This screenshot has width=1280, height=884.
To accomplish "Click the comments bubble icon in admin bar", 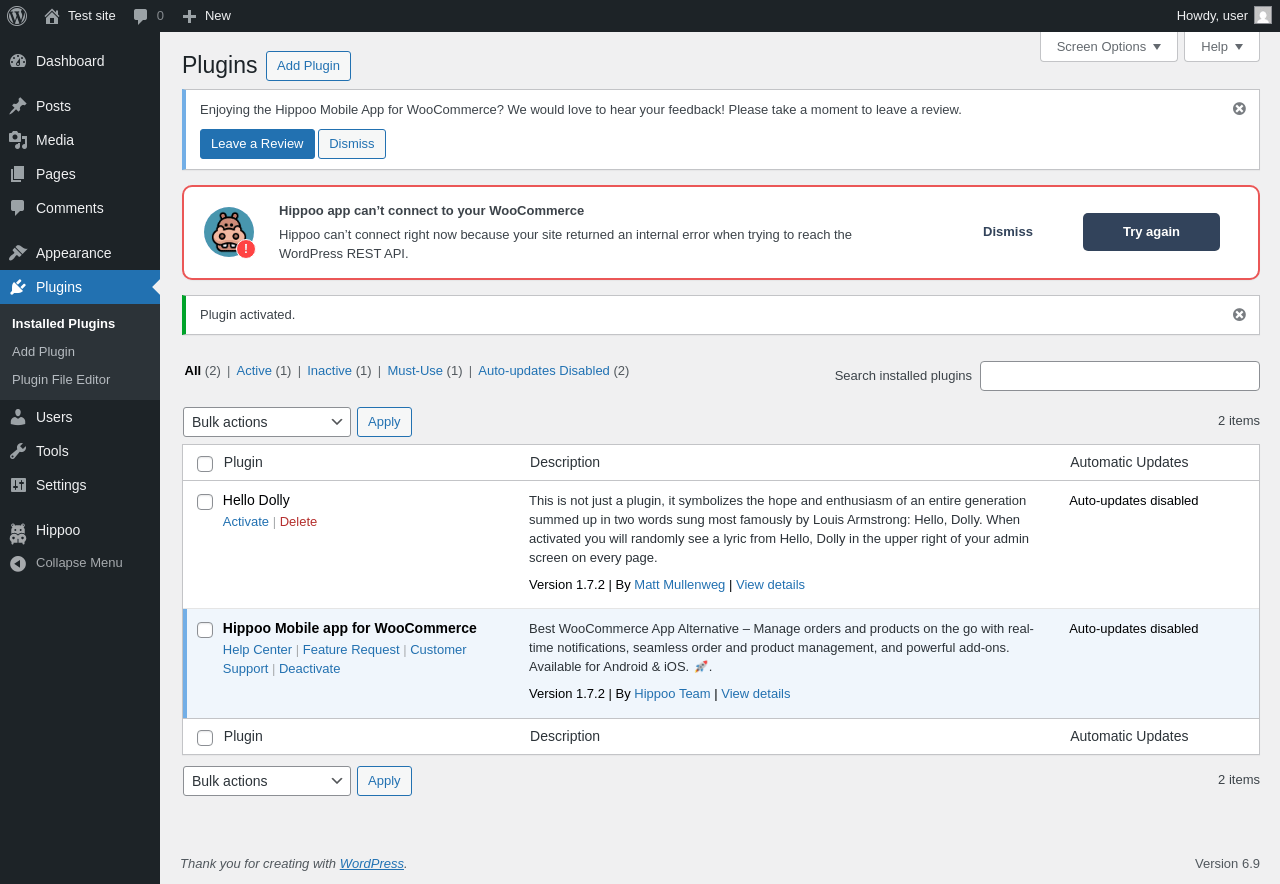I will point(141,16).
